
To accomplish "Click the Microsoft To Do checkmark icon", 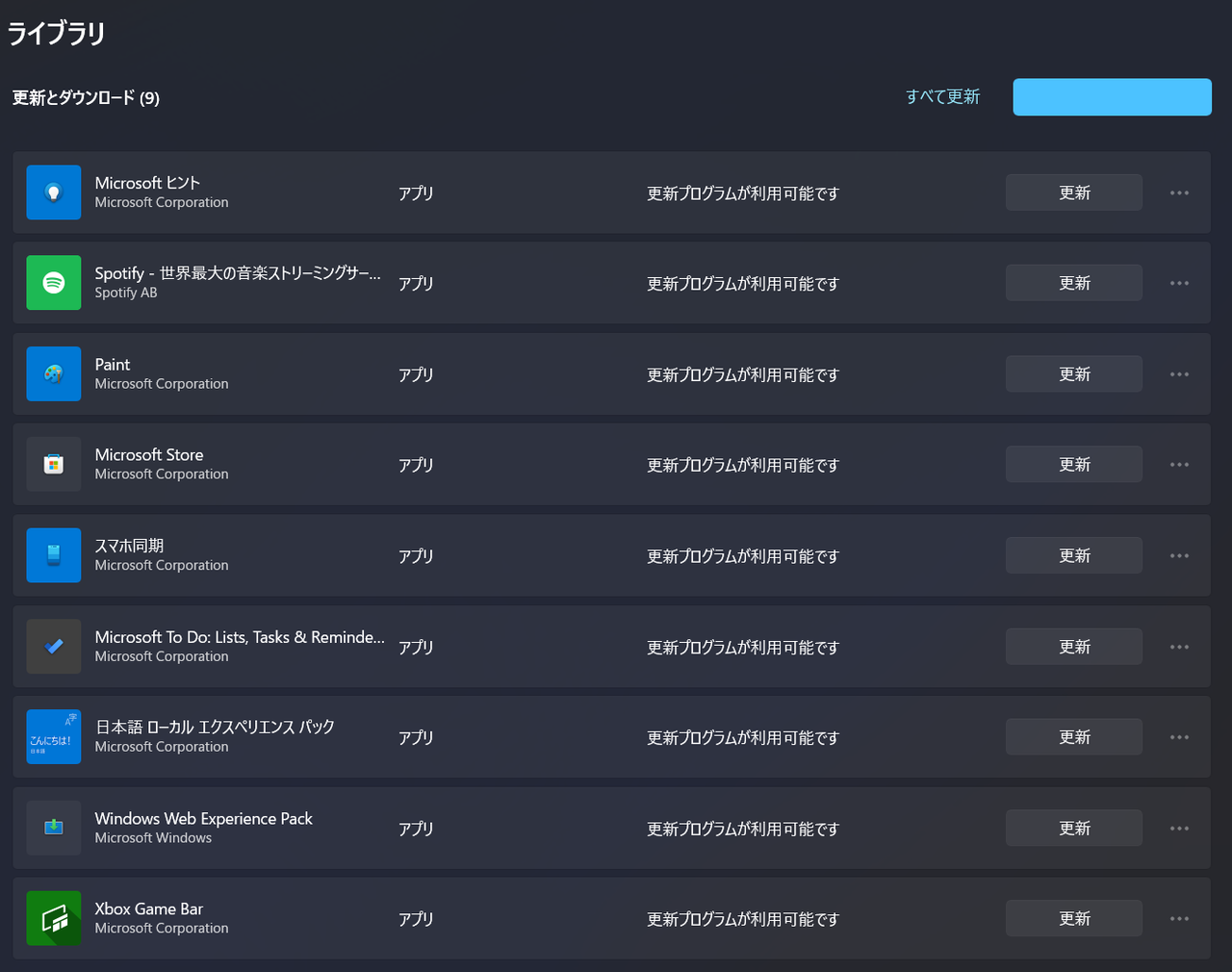I will click(54, 647).
